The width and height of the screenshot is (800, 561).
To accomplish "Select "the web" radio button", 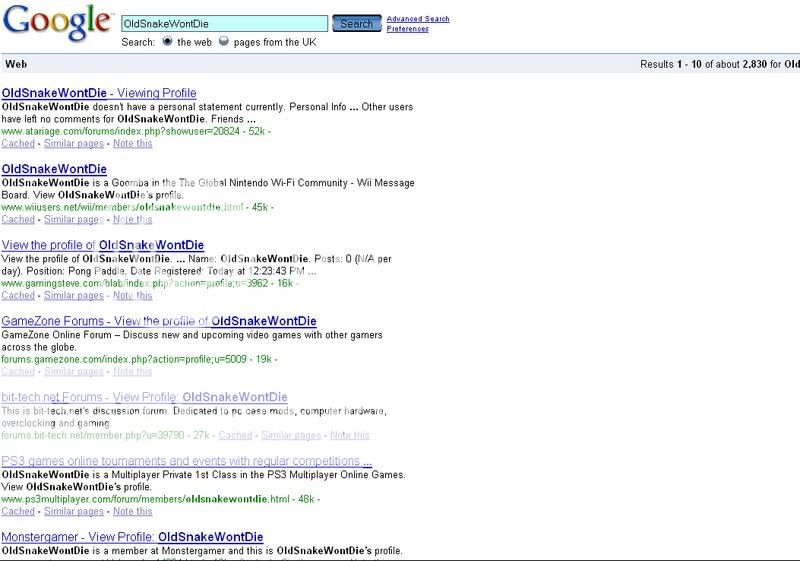I will pyautogui.click(x=167, y=42).
